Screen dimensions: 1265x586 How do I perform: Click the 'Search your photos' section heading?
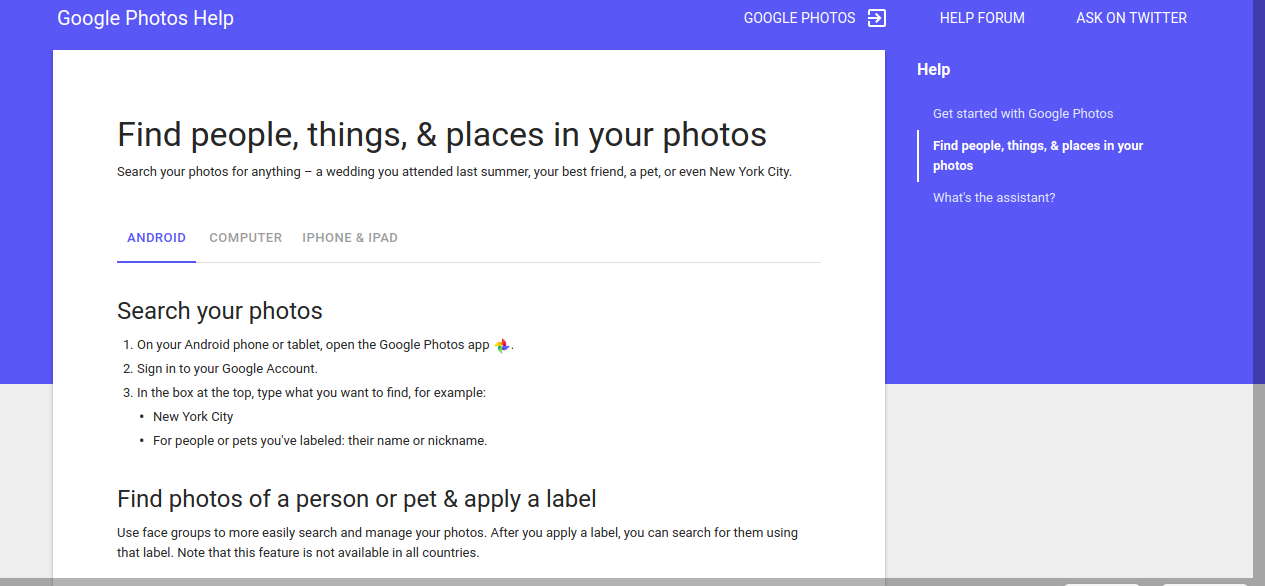pyautogui.click(x=220, y=311)
